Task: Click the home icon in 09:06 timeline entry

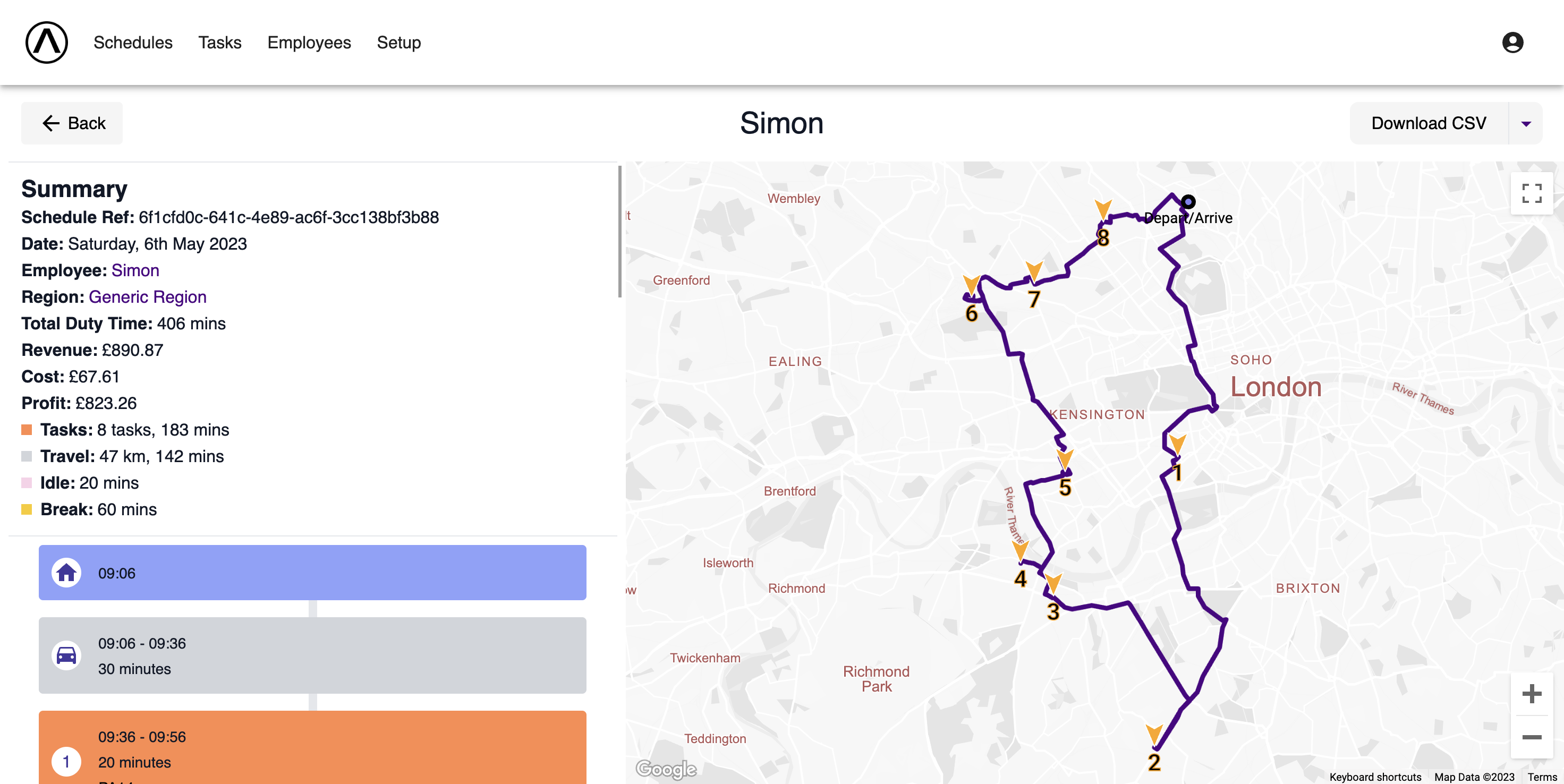Action: pos(66,573)
